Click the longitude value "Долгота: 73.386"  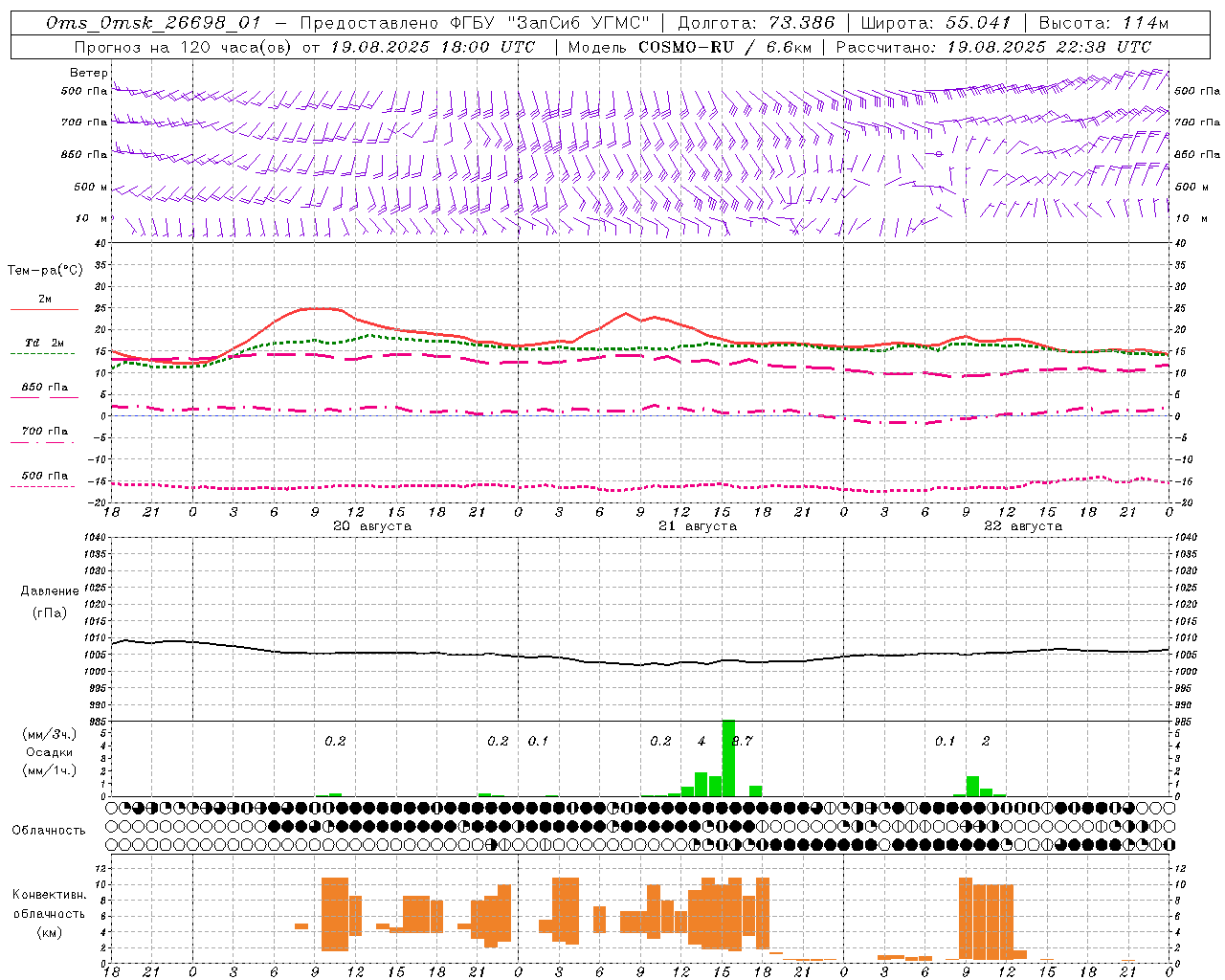click(x=756, y=23)
